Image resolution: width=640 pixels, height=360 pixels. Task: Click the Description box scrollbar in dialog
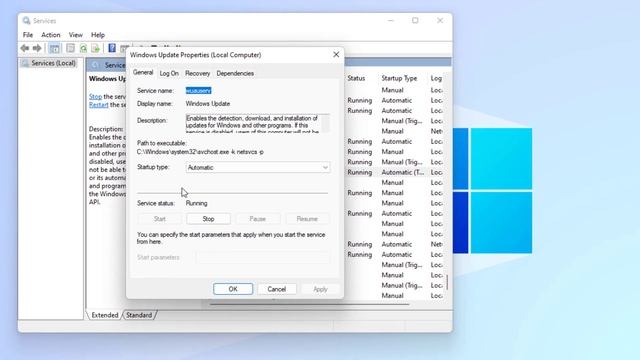[325, 123]
